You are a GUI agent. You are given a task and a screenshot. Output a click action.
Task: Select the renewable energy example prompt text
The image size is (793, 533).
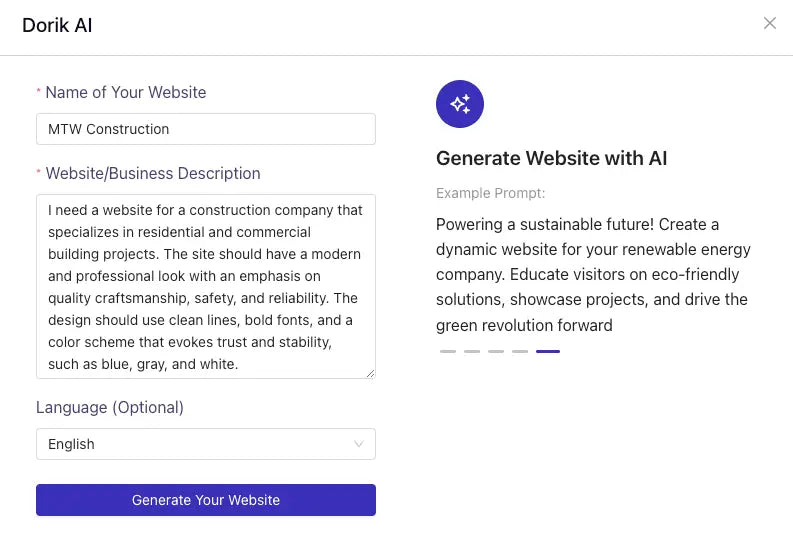tap(593, 274)
